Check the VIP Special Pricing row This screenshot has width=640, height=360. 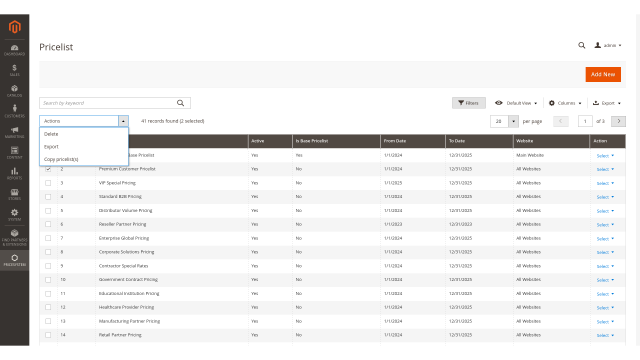[x=48, y=183]
